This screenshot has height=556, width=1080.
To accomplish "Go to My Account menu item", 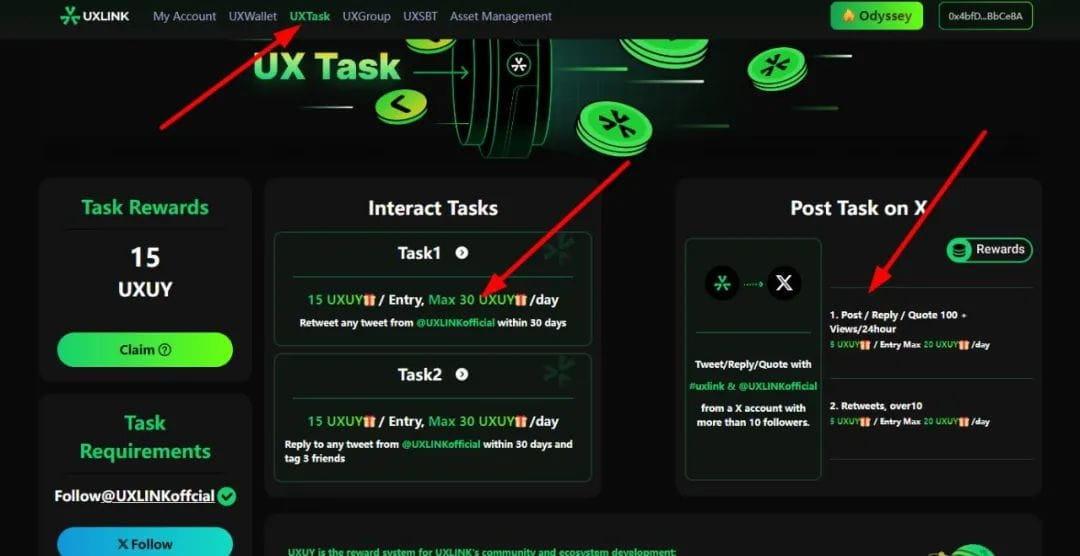I will (x=185, y=16).
